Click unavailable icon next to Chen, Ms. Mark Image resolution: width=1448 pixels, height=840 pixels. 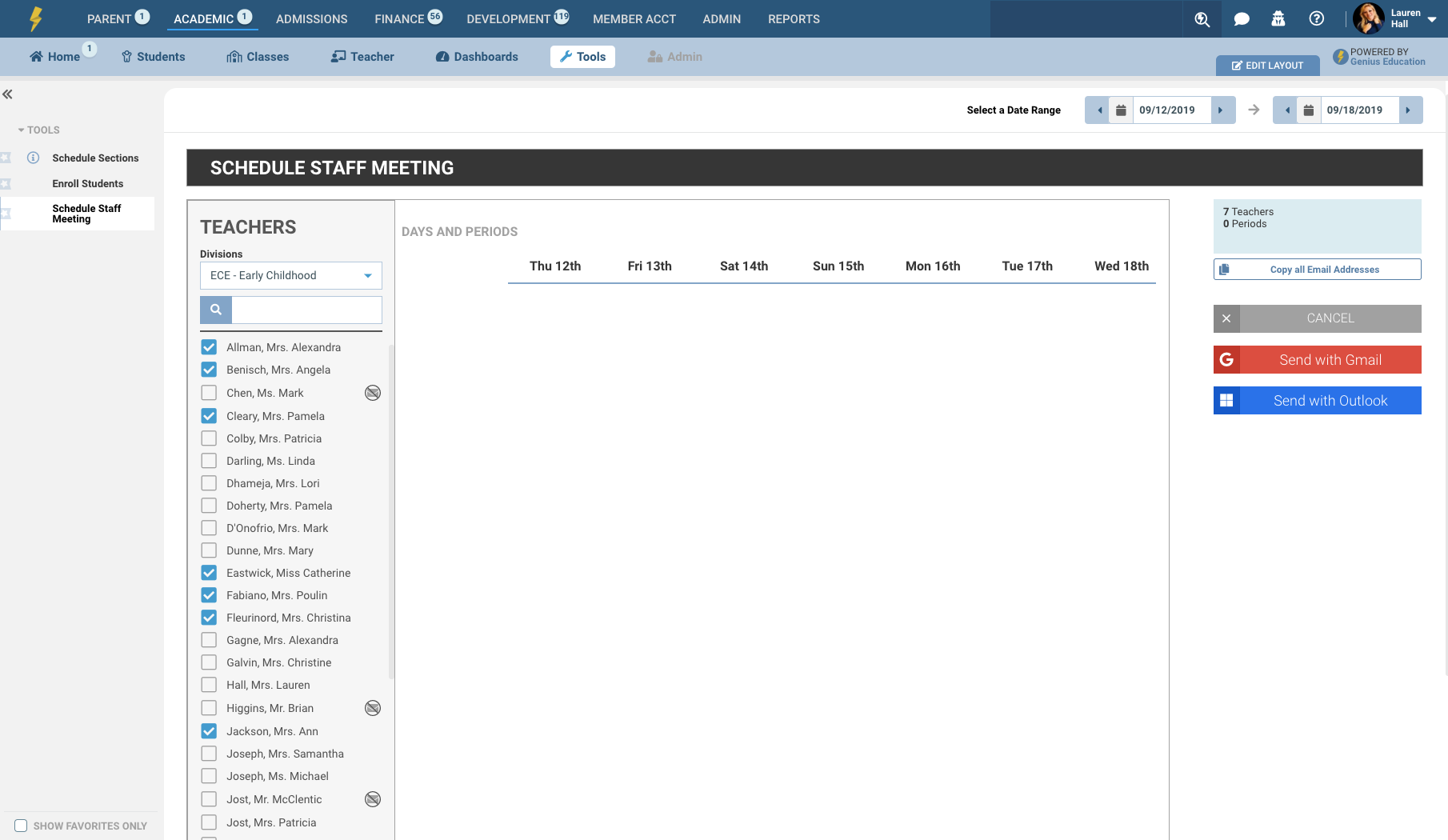click(373, 393)
